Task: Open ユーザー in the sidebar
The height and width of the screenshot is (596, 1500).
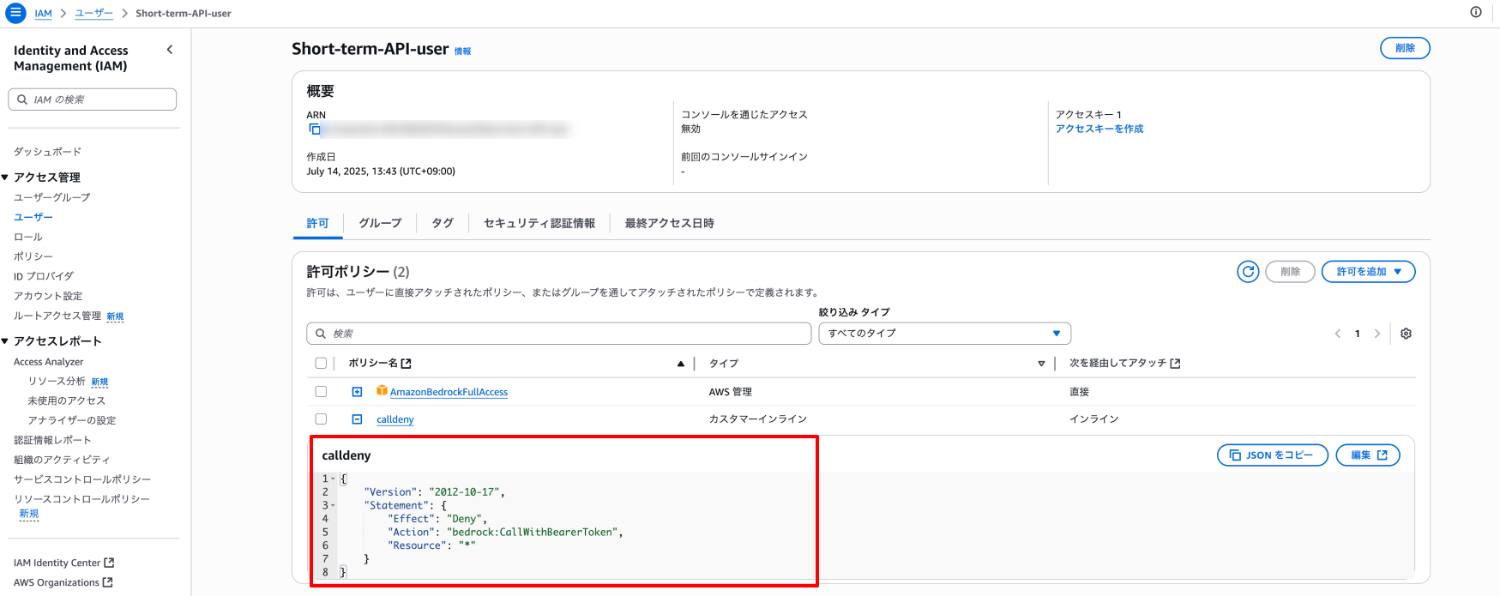Action: (33, 217)
